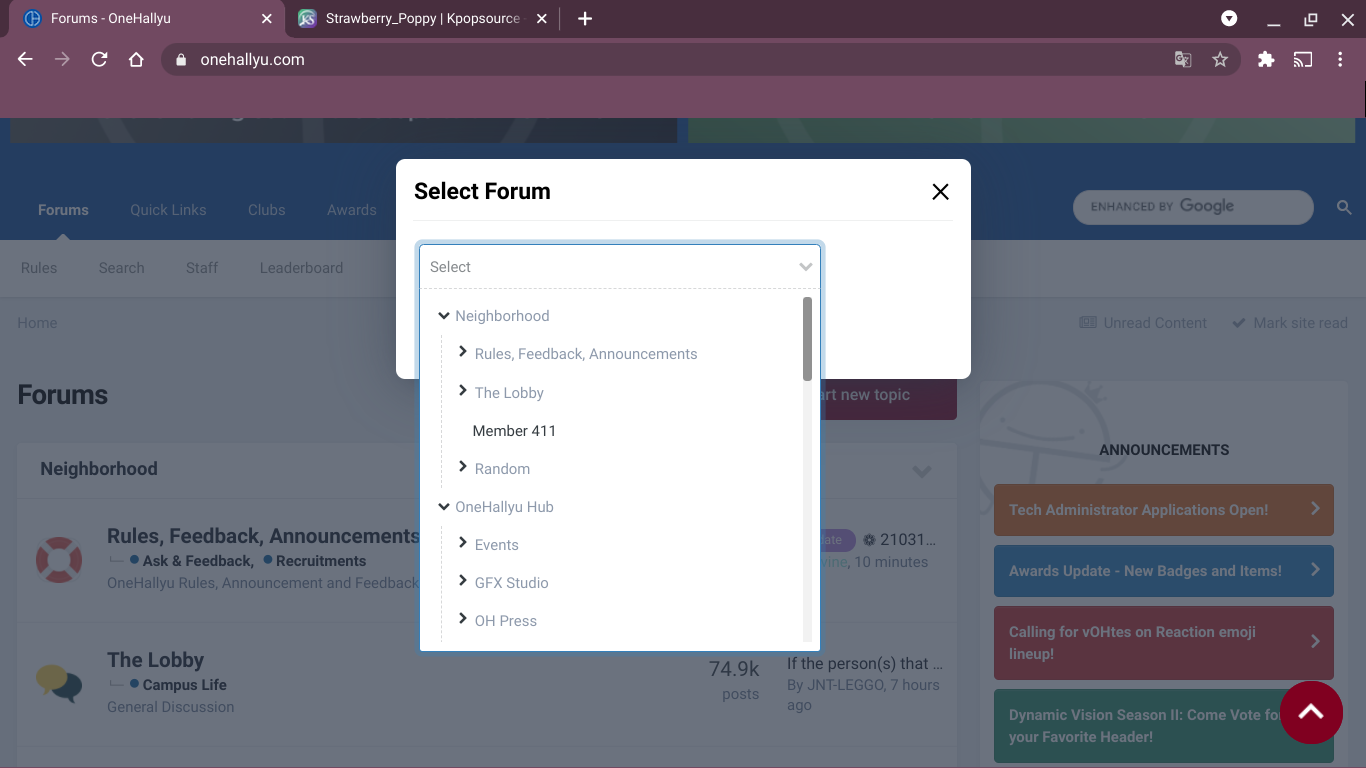Screen dimensions: 1366x768
Task: Click the Home breadcrumb link
Action: pyautogui.click(x=37, y=323)
